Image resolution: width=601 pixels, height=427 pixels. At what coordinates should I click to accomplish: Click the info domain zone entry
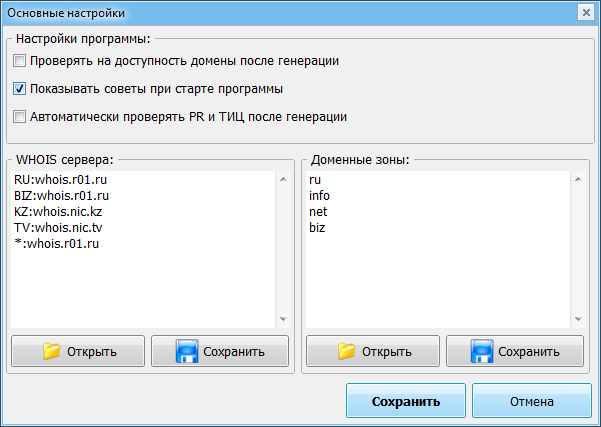319,196
